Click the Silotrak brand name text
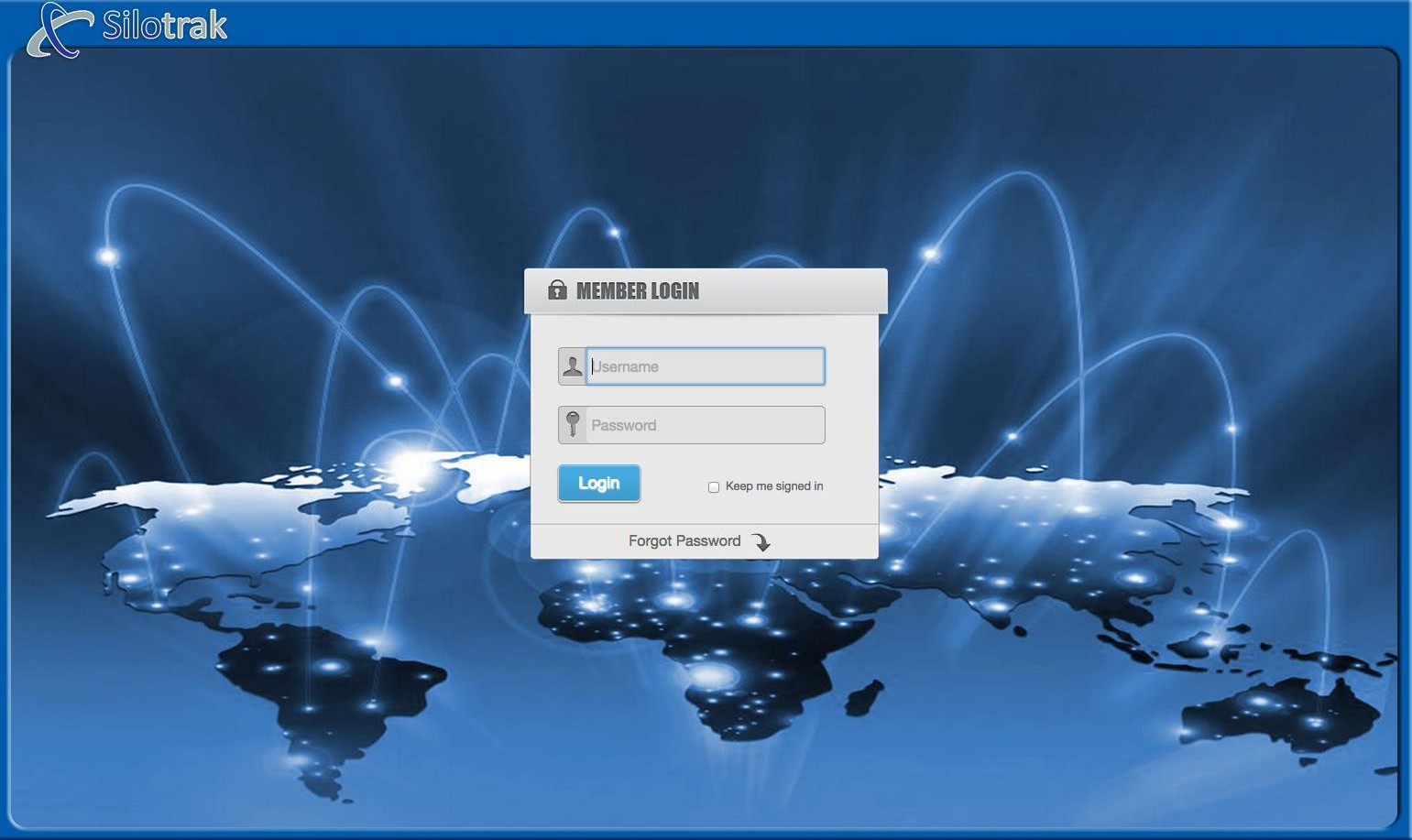 (x=165, y=25)
